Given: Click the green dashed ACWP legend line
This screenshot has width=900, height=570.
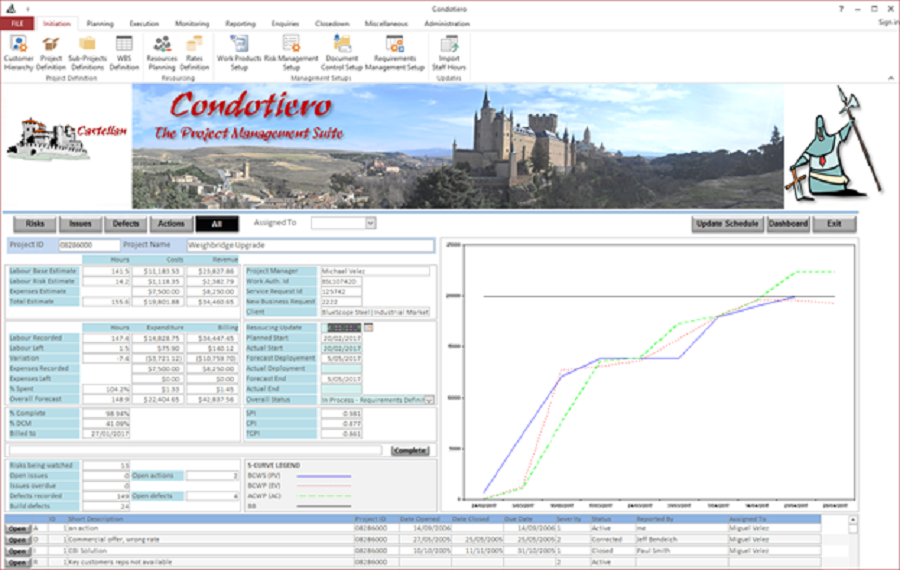Looking at the screenshot, I should pyautogui.click(x=324, y=496).
